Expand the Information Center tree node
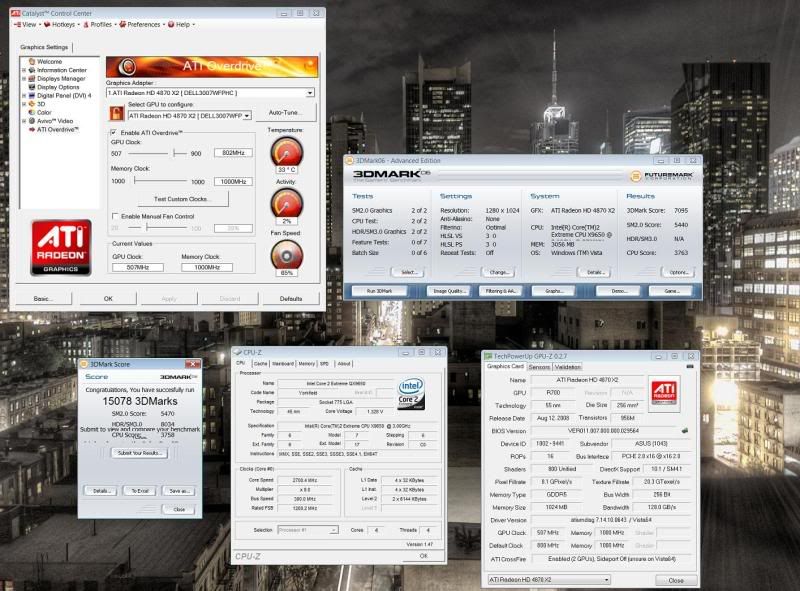This screenshot has height=591, width=800. [x=24, y=70]
